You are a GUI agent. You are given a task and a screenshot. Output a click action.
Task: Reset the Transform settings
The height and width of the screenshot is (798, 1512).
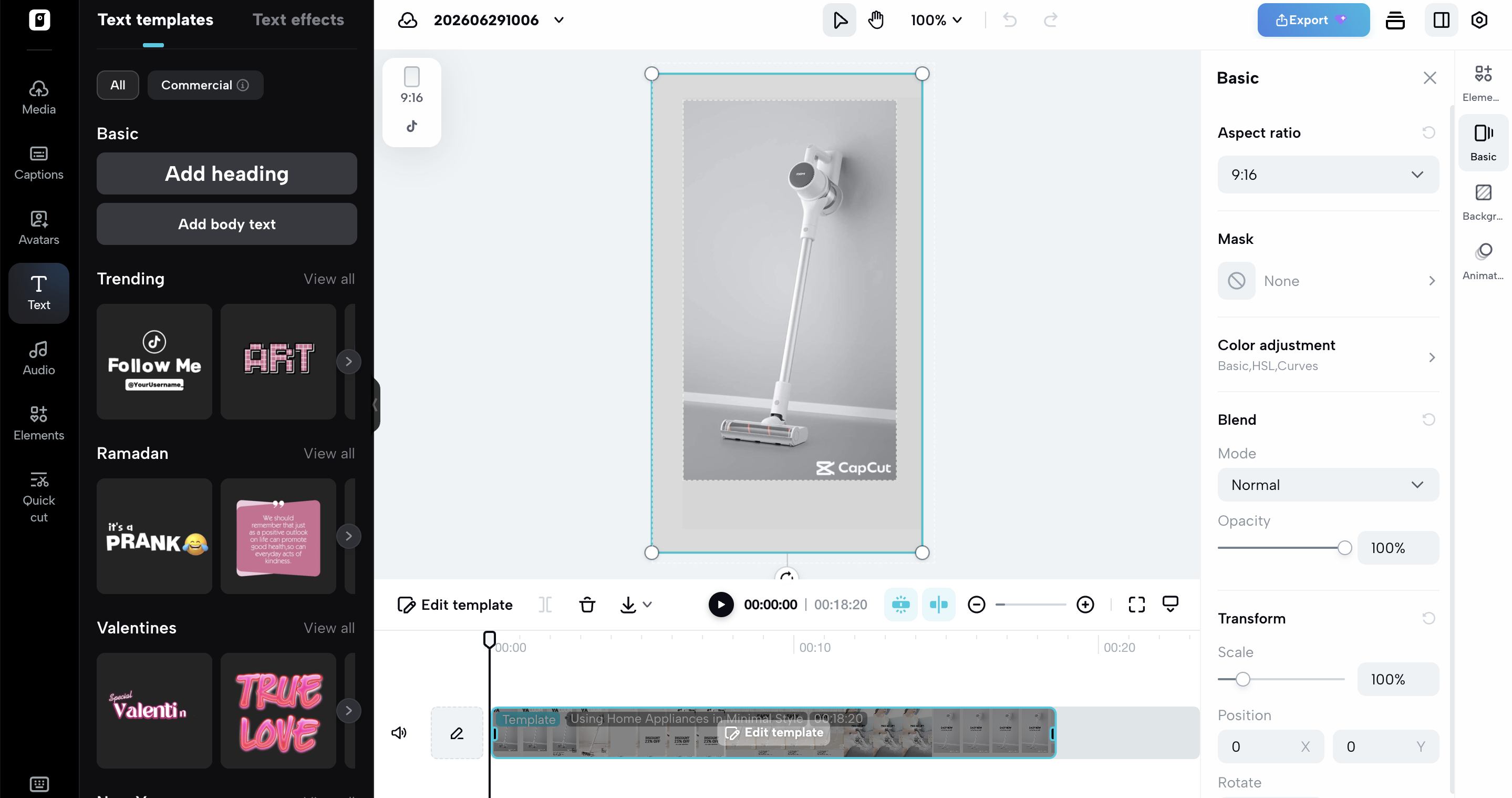1428,618
